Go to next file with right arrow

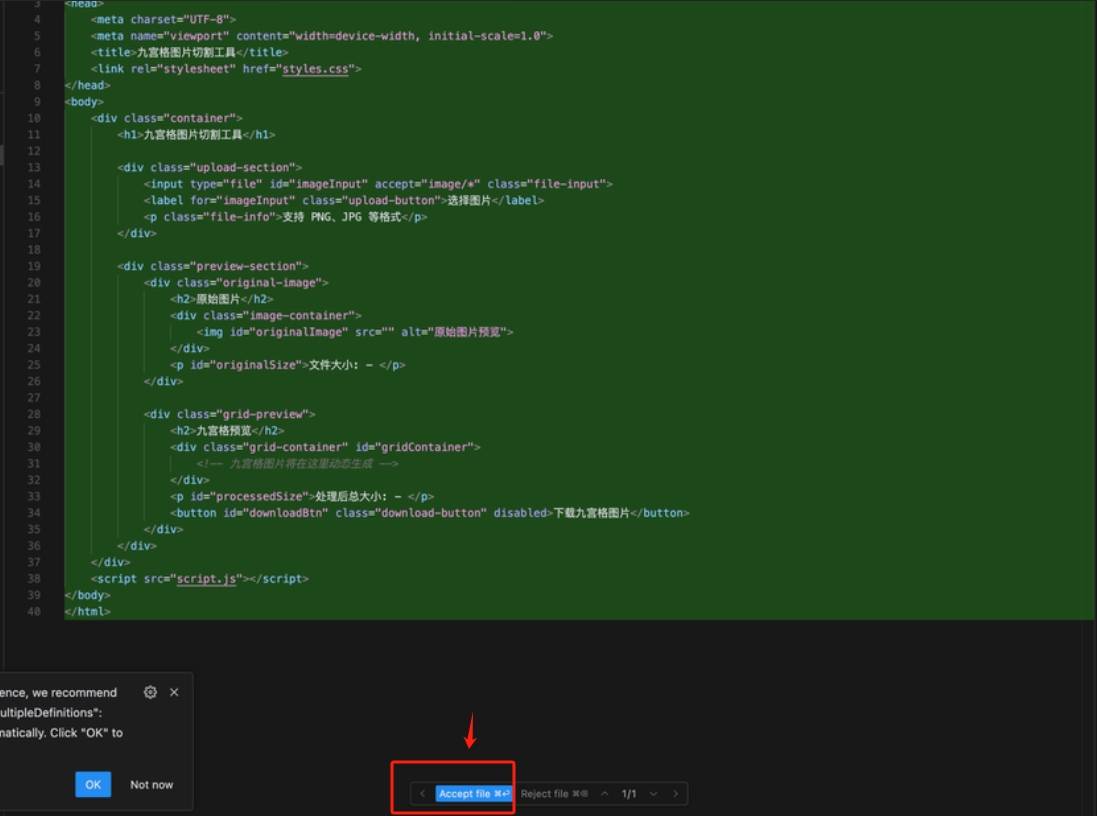point(675,794)
